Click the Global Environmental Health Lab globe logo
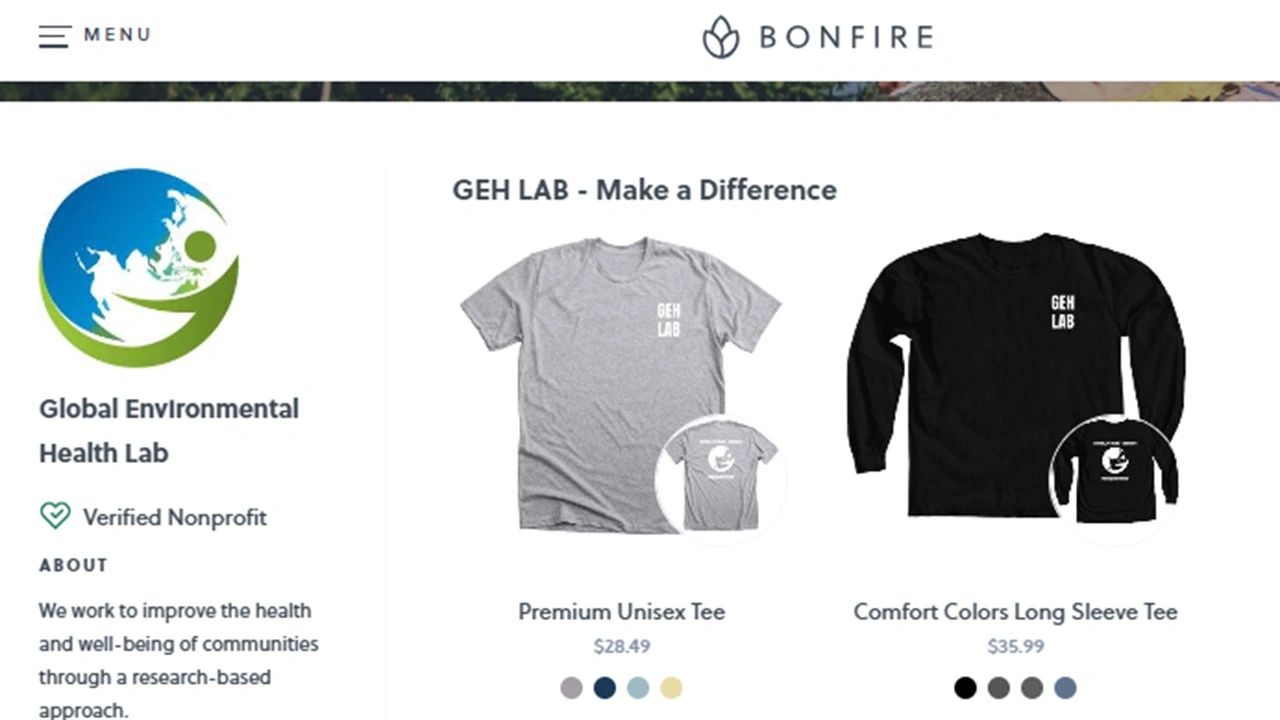Screen dimensions: 1280x720 (139, 267)
